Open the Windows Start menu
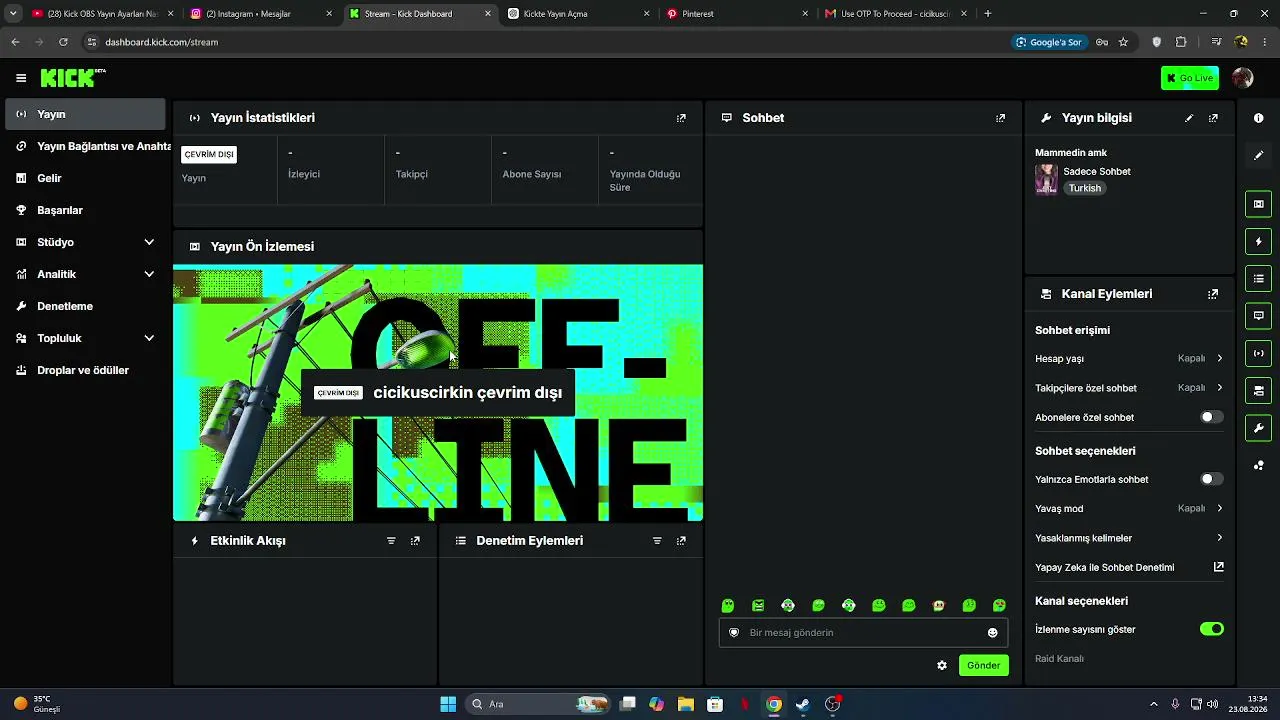 tap(448, 704)
